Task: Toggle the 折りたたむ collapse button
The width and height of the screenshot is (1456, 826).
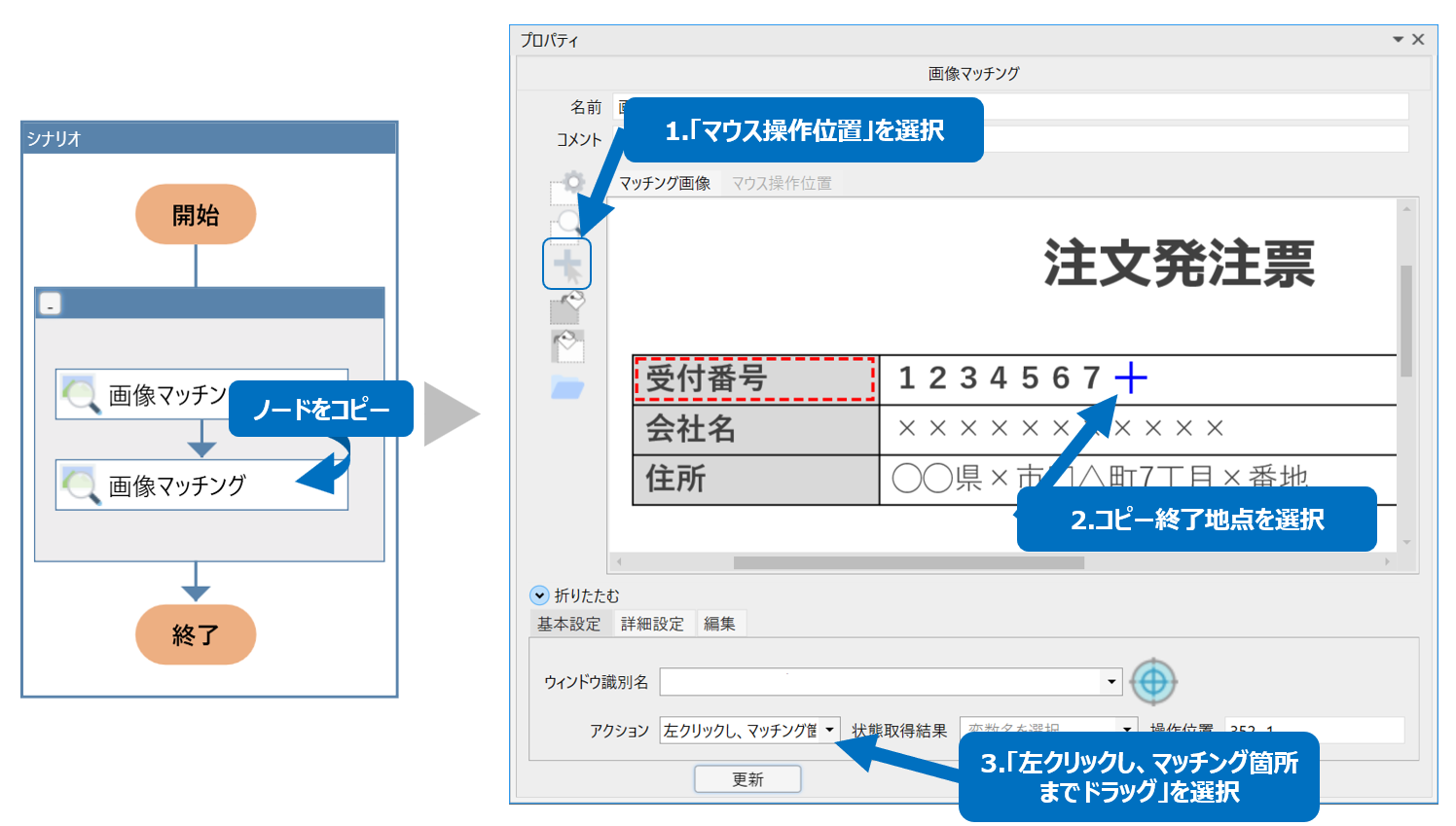Action: [539, 595]
